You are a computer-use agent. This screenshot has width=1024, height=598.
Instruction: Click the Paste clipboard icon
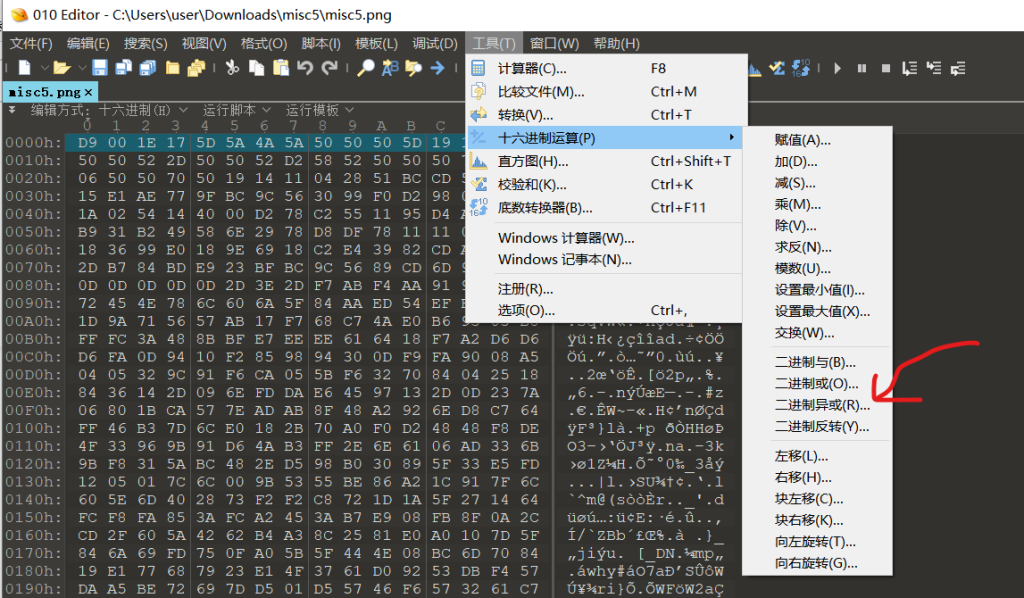click(280, 68)
